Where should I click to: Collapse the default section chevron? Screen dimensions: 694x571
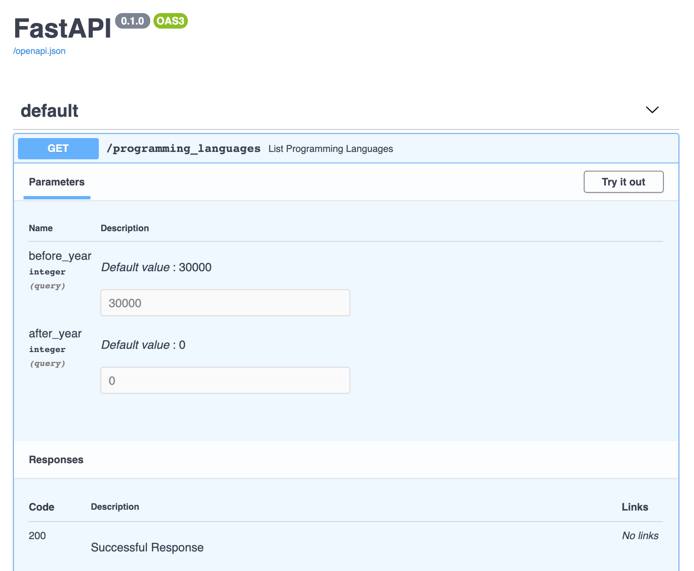tap(652, 110)
